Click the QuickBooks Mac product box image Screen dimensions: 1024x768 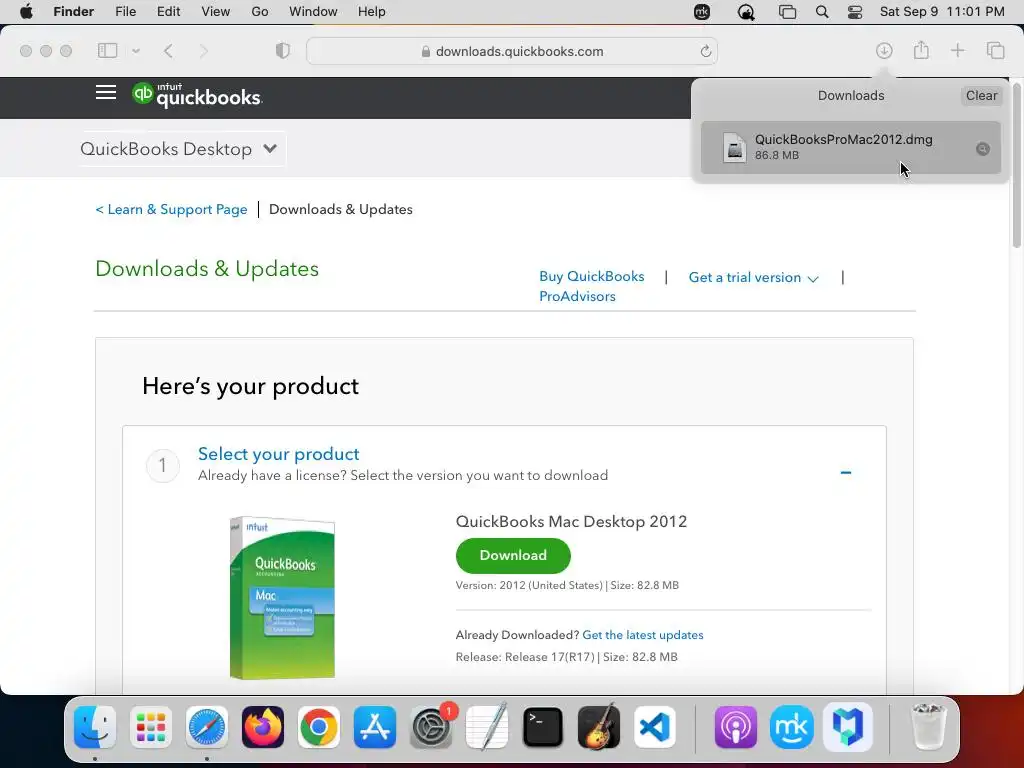(x=282, y=598)
